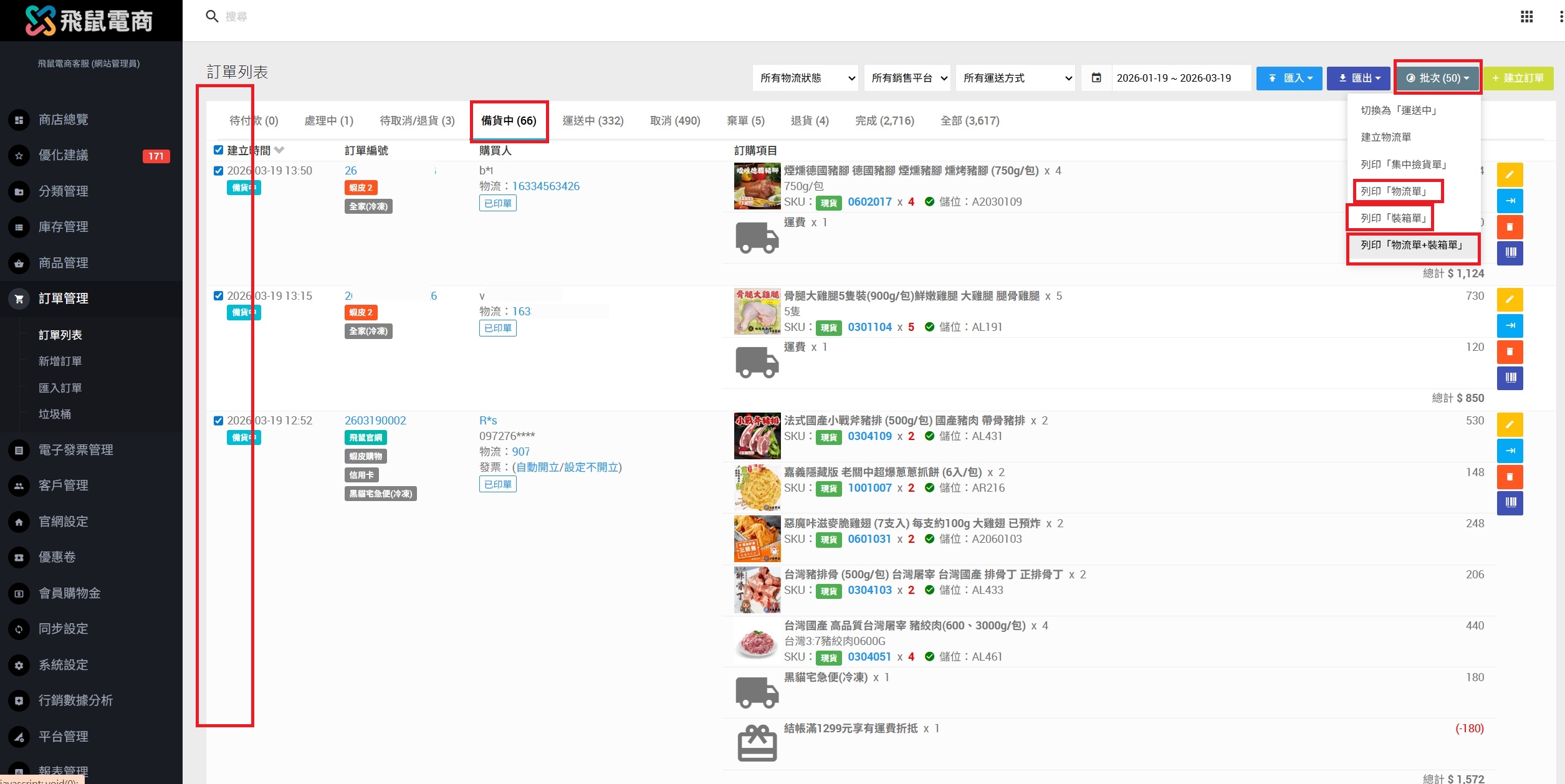1565x784 pixels.
Task: Uncheck the select-all checkbox beside 建立時間
Action: [x=218, y=150]
